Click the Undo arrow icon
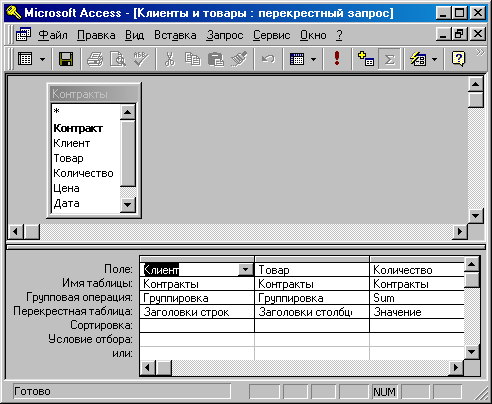 pyautogui.click(x=268, y=59)
